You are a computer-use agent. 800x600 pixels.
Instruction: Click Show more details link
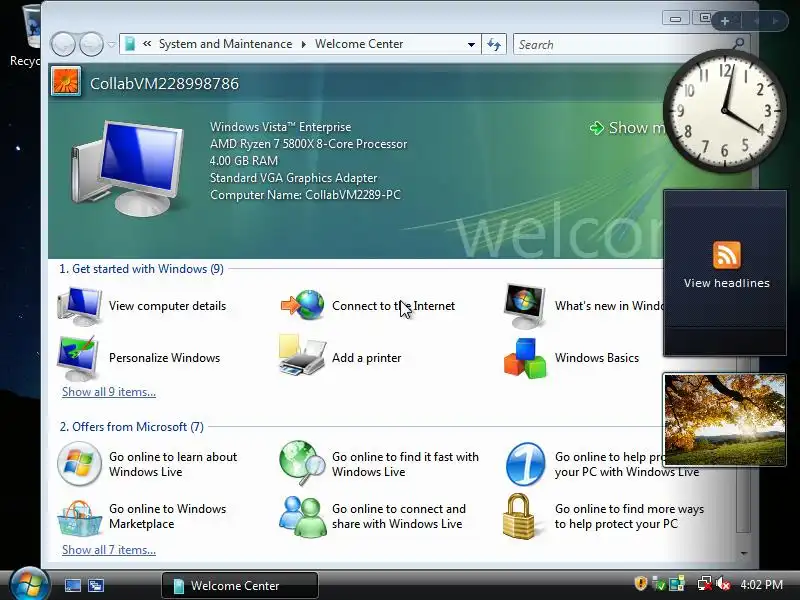click(x=628, y=128)
